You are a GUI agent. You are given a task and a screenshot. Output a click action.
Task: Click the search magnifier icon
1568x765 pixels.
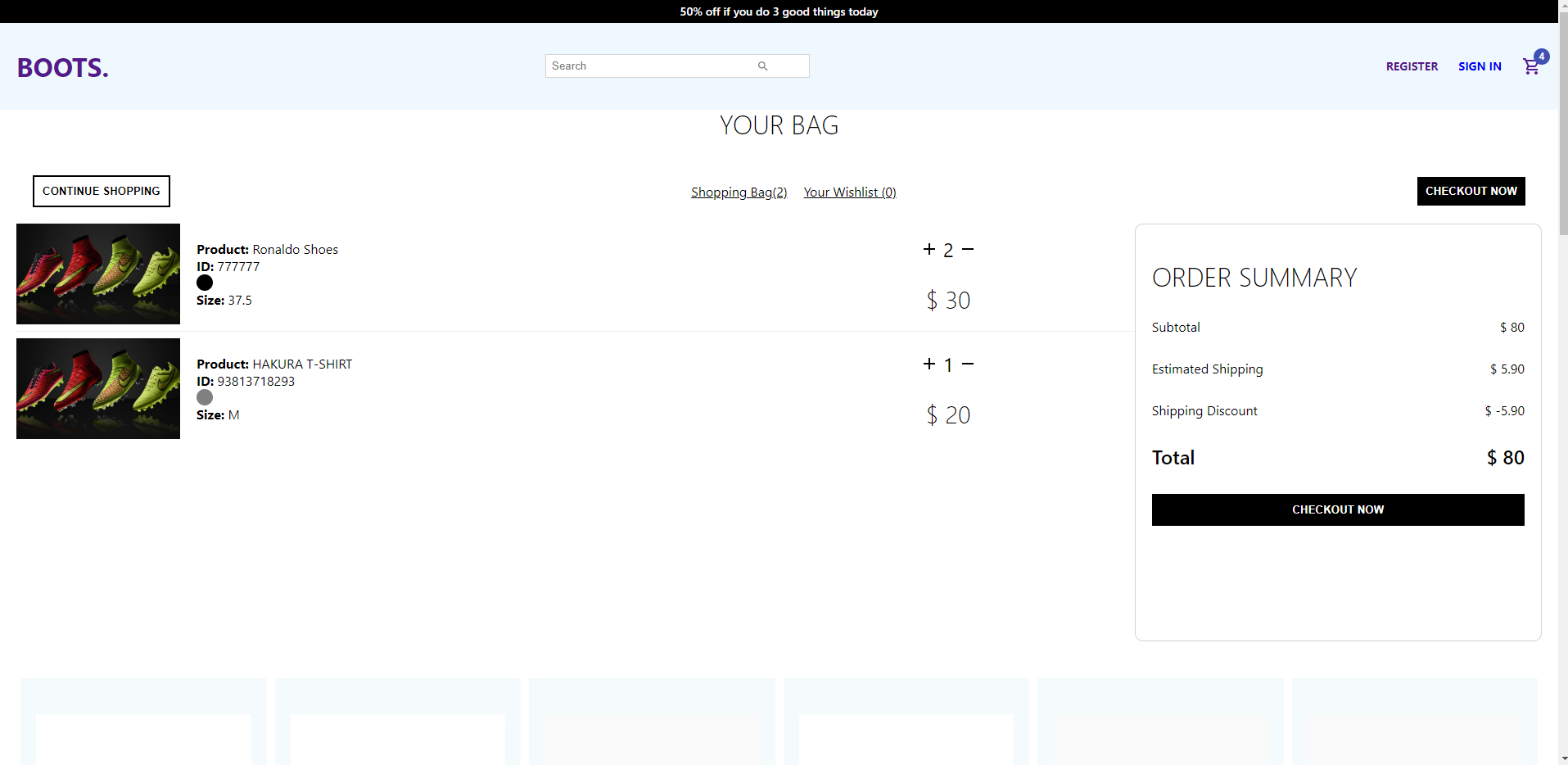pos(762,66)
